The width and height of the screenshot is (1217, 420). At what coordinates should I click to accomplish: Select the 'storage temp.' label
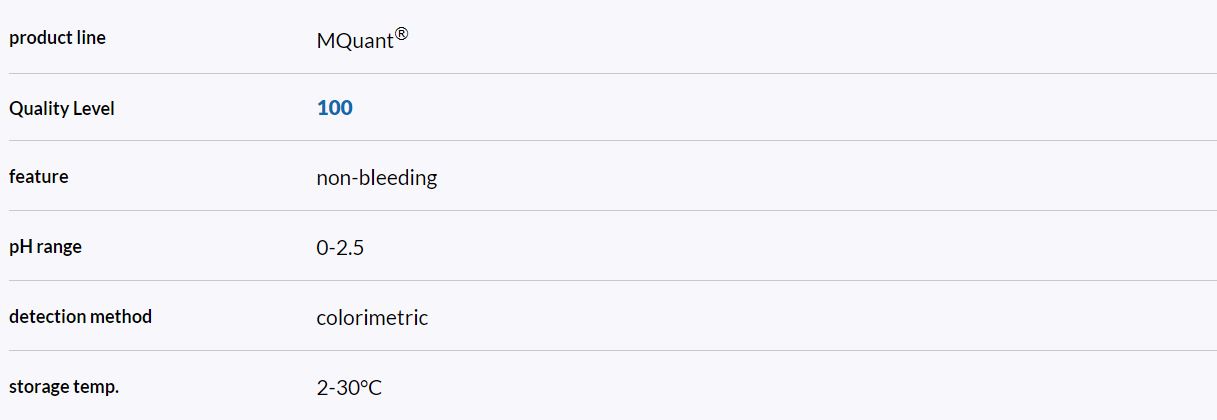pos(64,386)
